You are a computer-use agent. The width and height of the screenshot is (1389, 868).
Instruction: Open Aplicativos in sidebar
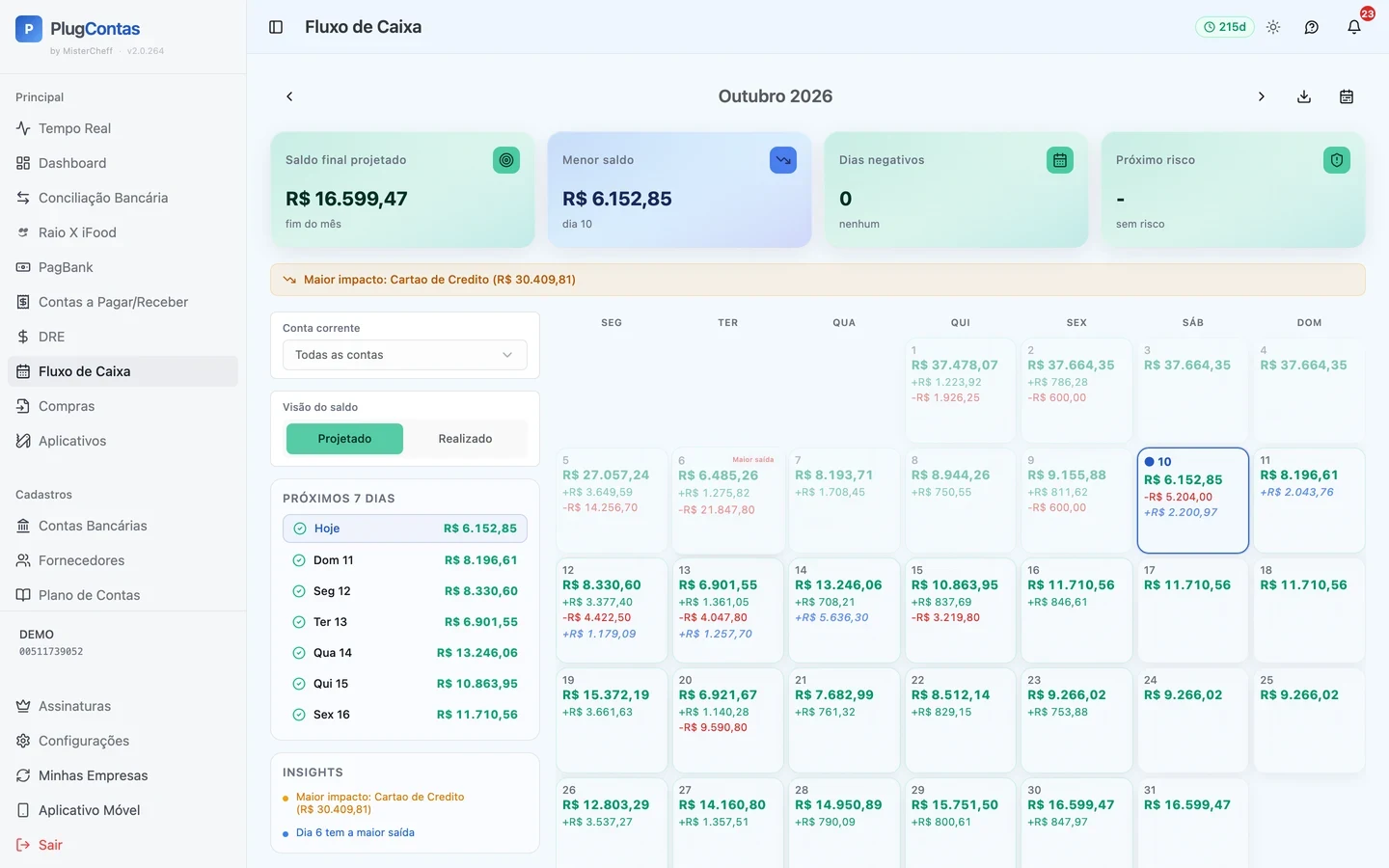click(123, 441)
